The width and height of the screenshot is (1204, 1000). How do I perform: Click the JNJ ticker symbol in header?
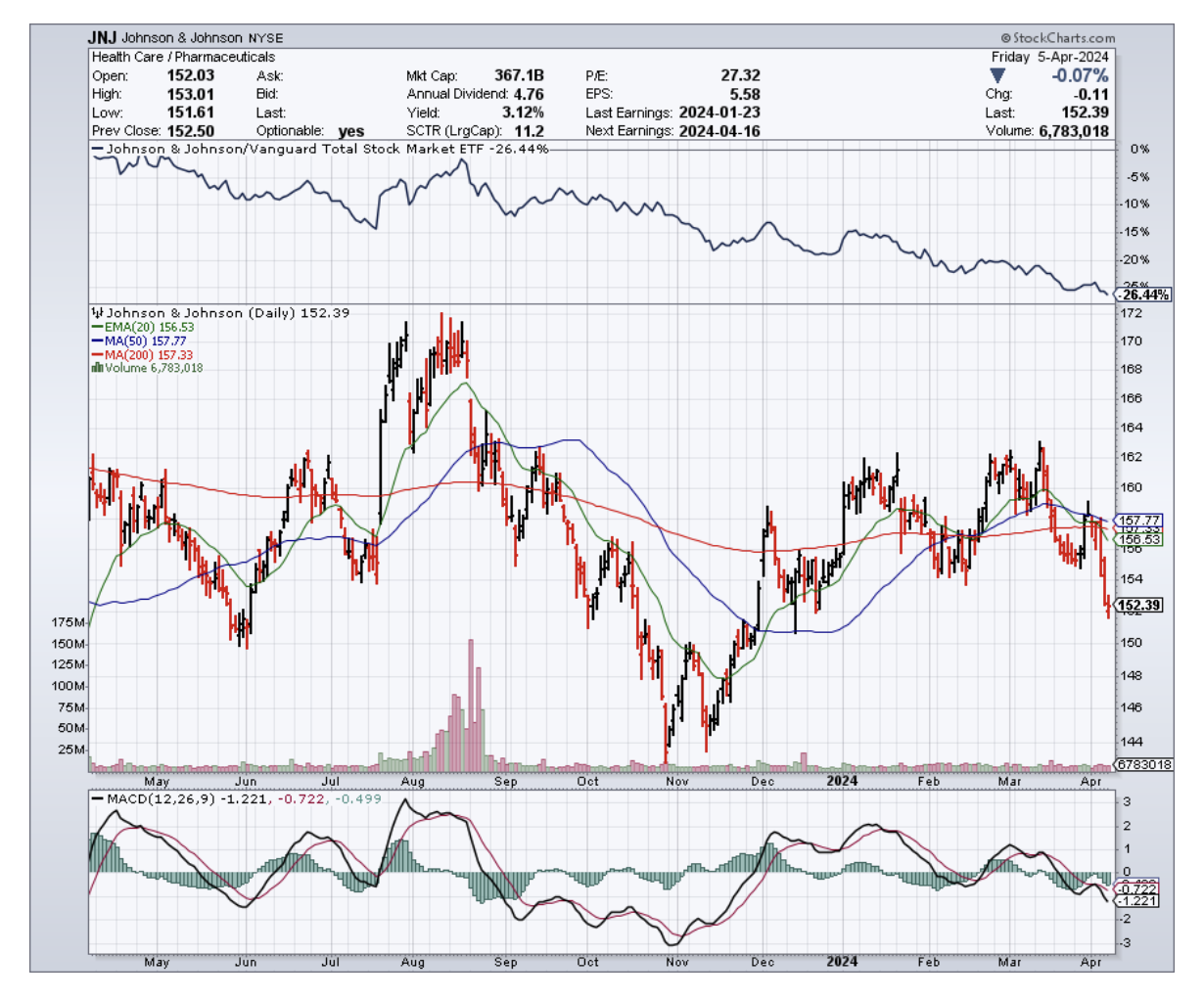102,37
